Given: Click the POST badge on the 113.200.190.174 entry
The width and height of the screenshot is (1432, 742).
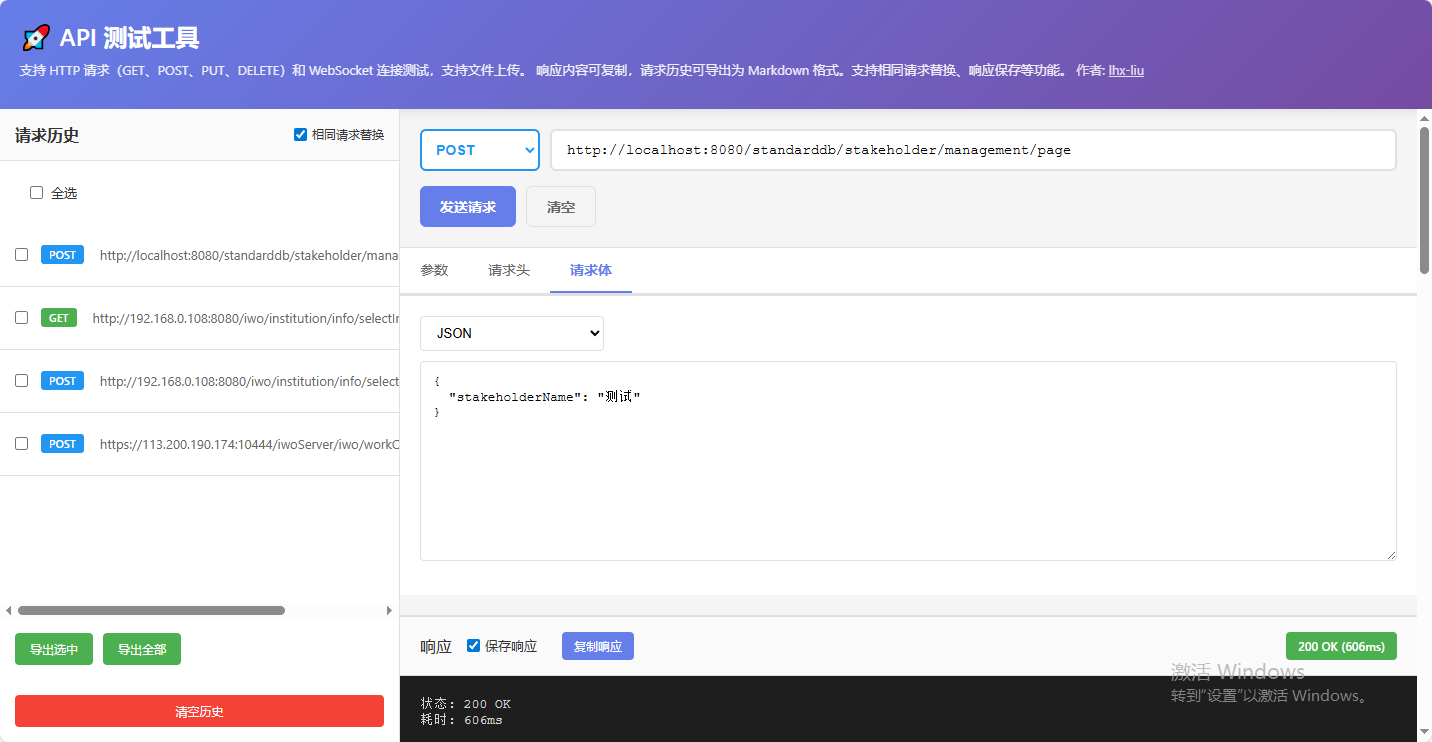Looking at the screenshot, I should pyautogui.click(x=61, y=443).
